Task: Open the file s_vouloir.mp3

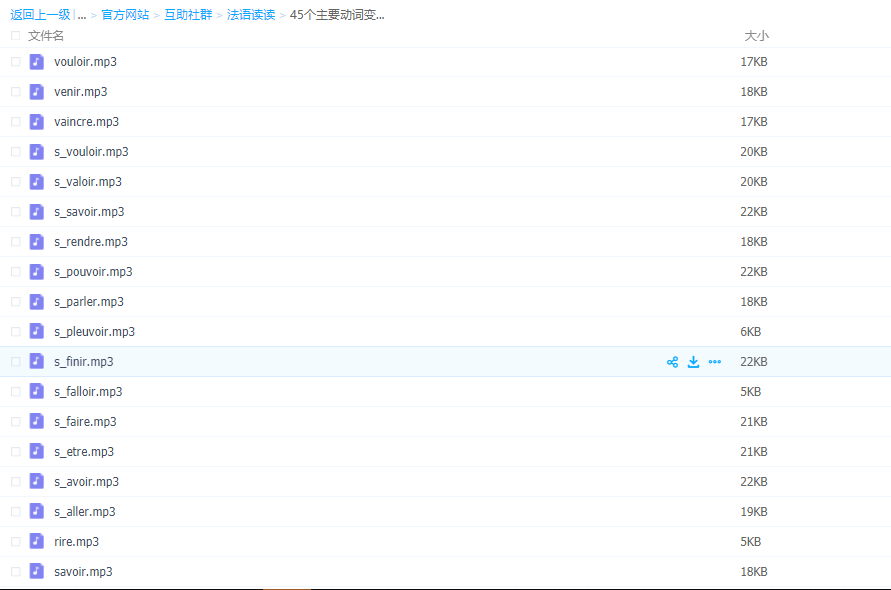Action: pyautogui.click(x=91, y=152)
